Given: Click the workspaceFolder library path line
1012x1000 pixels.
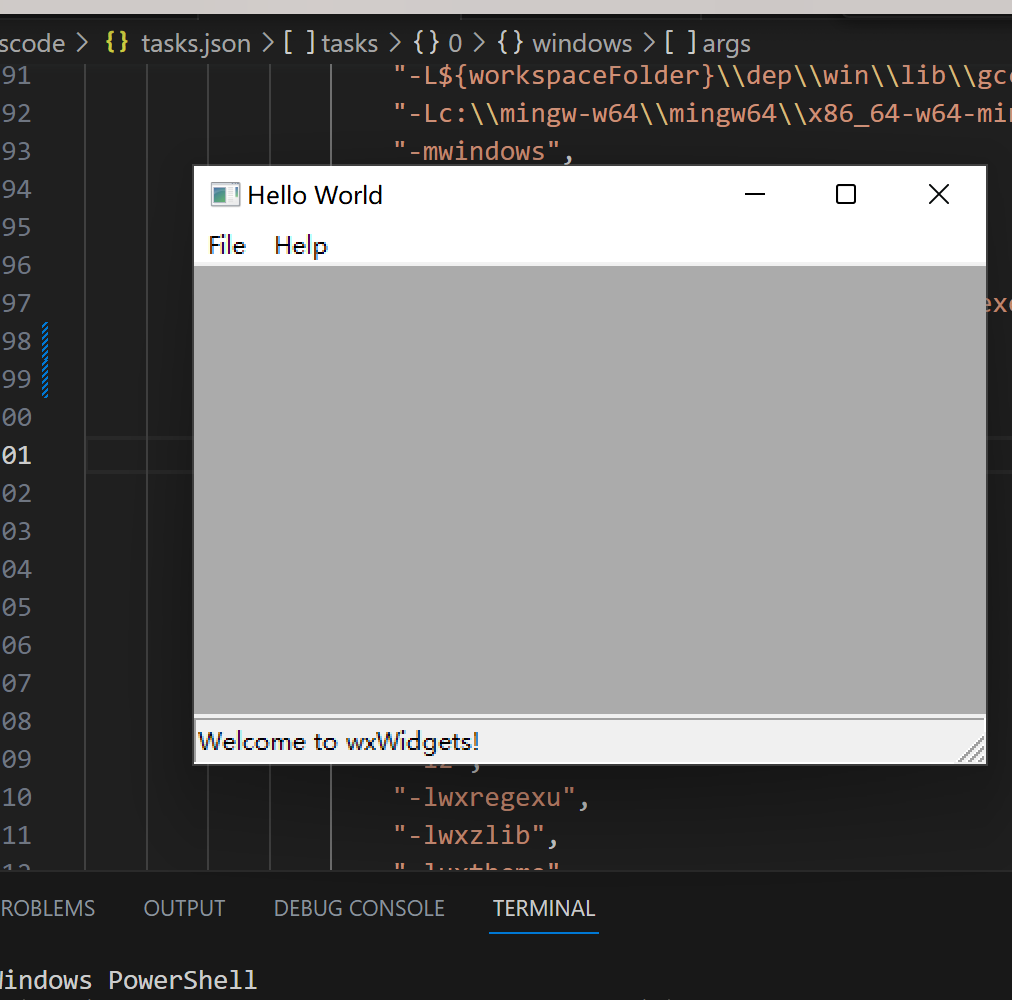Looking at the screenshot, I should tap(702, 76).
